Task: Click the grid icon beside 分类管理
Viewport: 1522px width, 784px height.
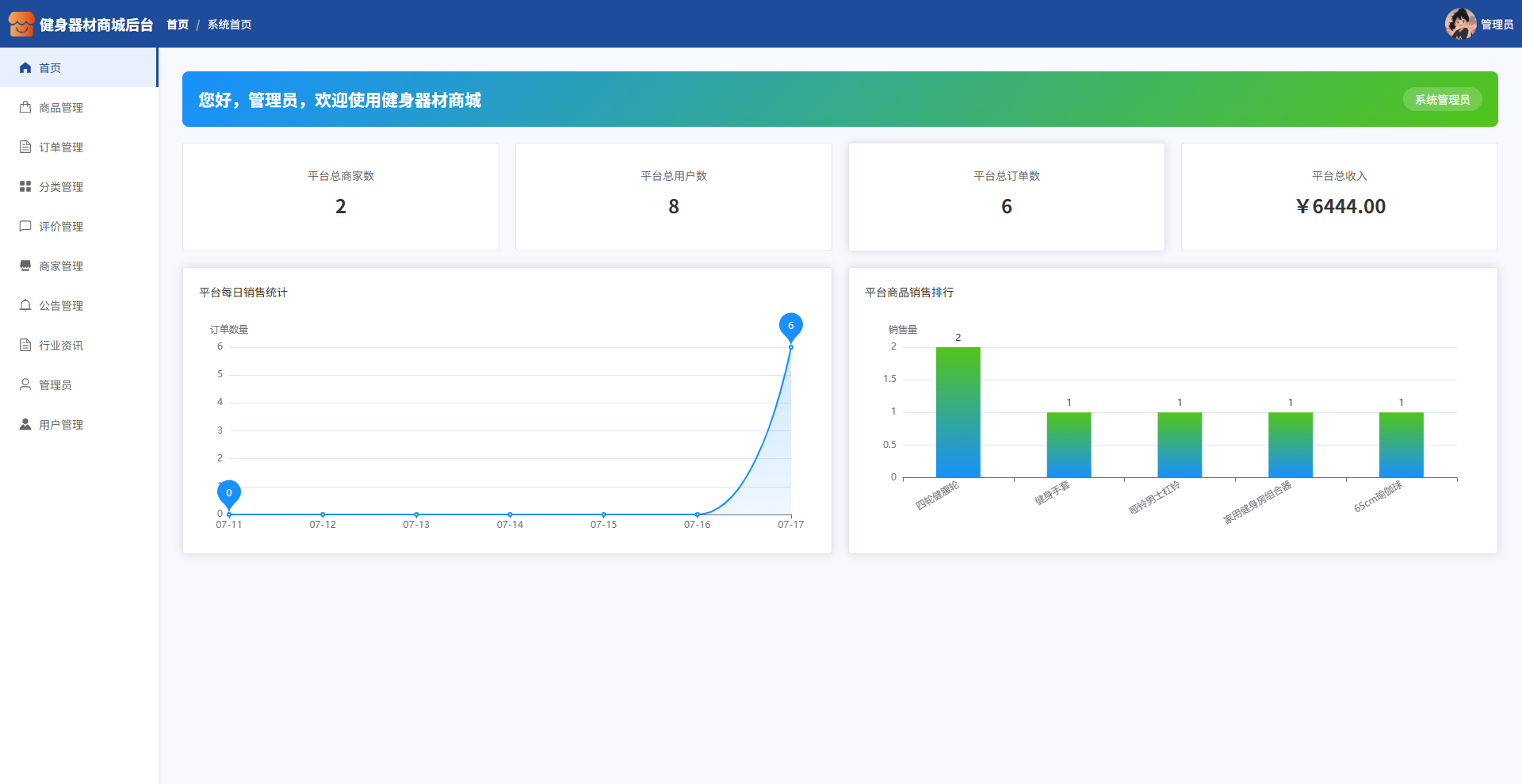Action: tap(25, 187)
